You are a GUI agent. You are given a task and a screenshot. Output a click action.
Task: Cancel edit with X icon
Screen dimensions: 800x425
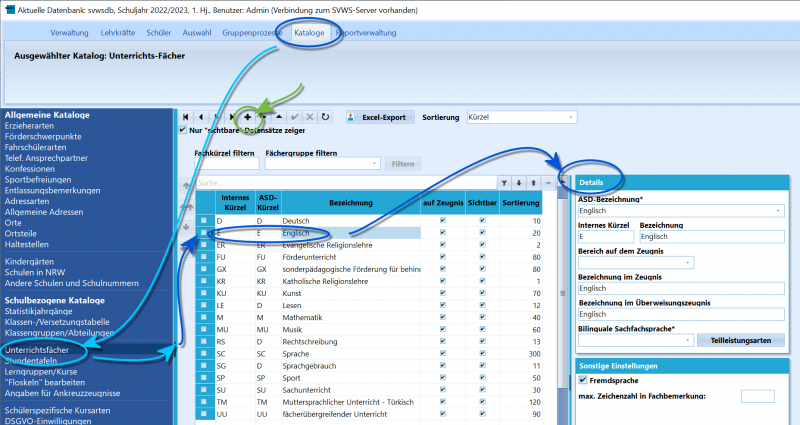(x=310, y=117)
